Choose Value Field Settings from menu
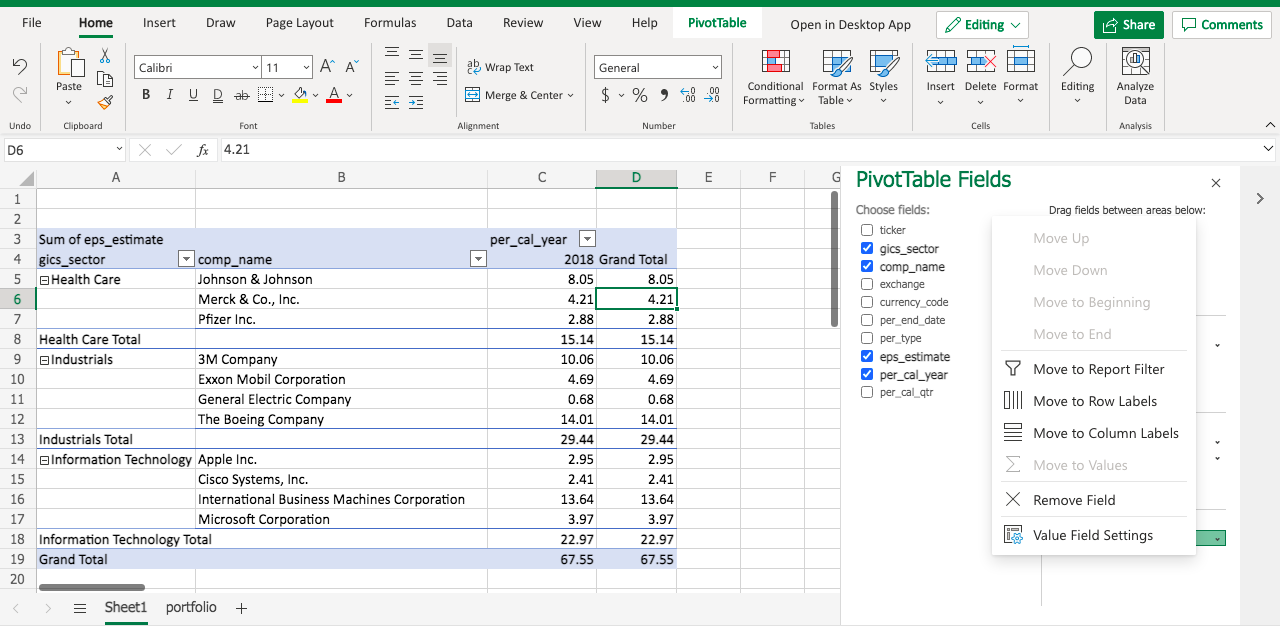This screenshot has width=1280, height=631. (1092, 535)
